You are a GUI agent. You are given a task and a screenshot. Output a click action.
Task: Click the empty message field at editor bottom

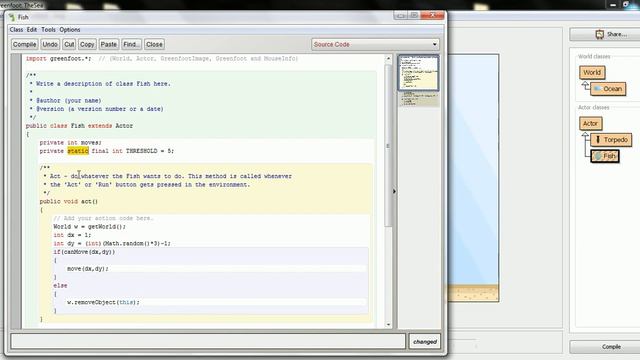[208, 342]
